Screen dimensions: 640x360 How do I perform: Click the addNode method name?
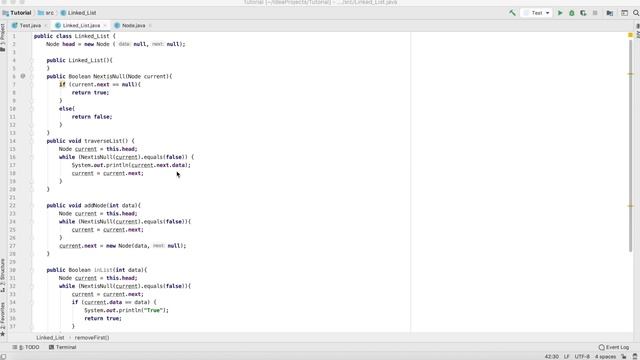(95, 205)
